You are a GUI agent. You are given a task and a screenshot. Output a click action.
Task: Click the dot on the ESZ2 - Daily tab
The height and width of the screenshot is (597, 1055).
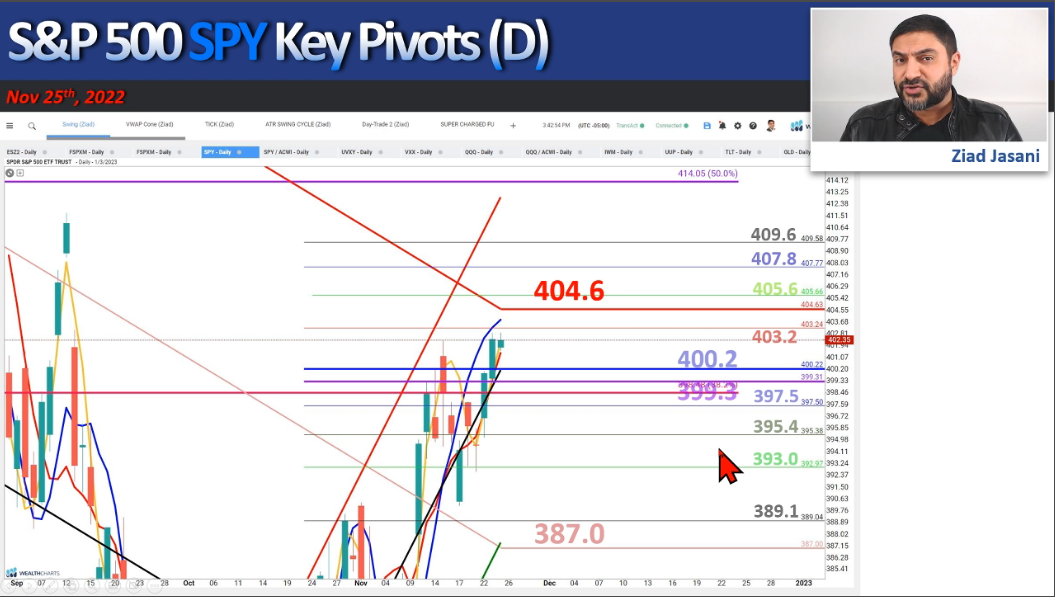tap(45, 152)
